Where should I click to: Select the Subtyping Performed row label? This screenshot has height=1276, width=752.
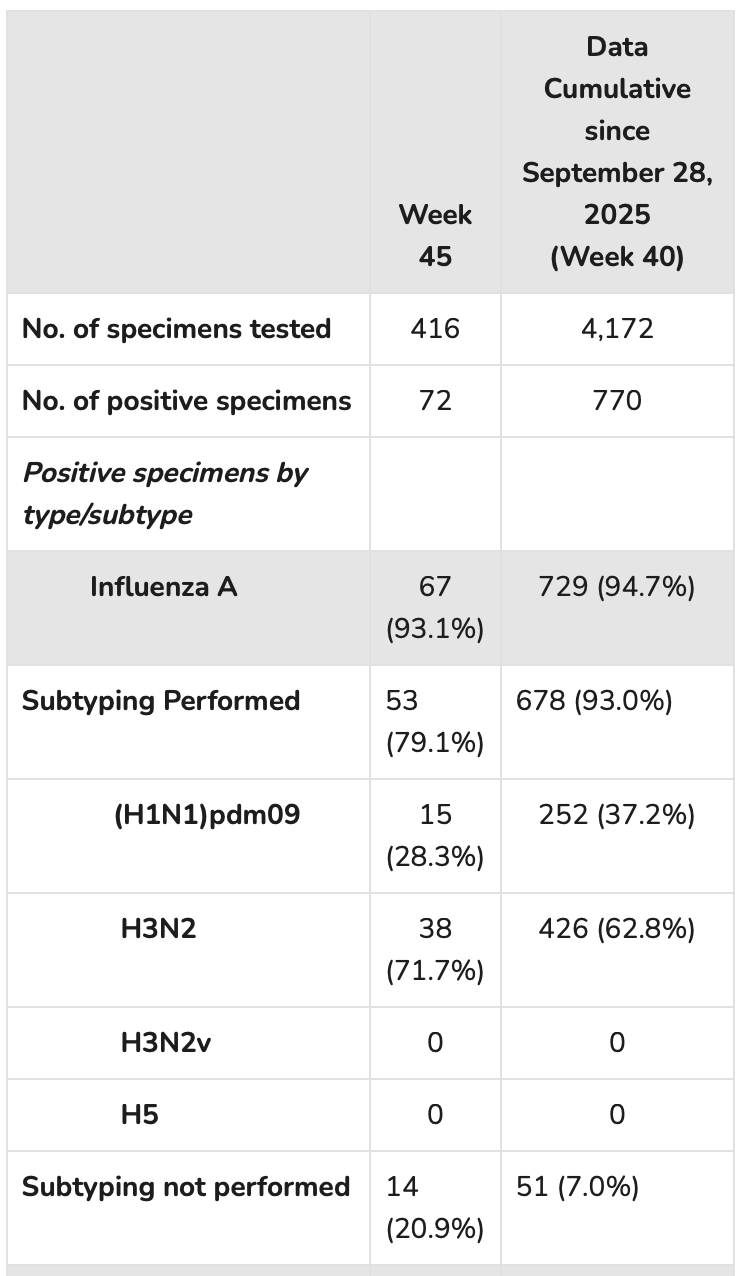[x=161, y=700]
